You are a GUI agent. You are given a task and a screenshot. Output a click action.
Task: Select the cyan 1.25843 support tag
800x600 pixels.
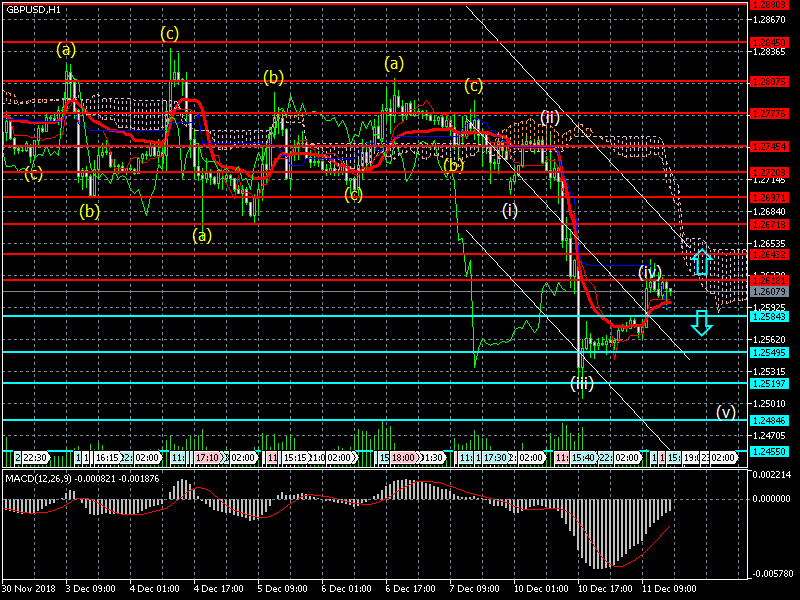769,317
